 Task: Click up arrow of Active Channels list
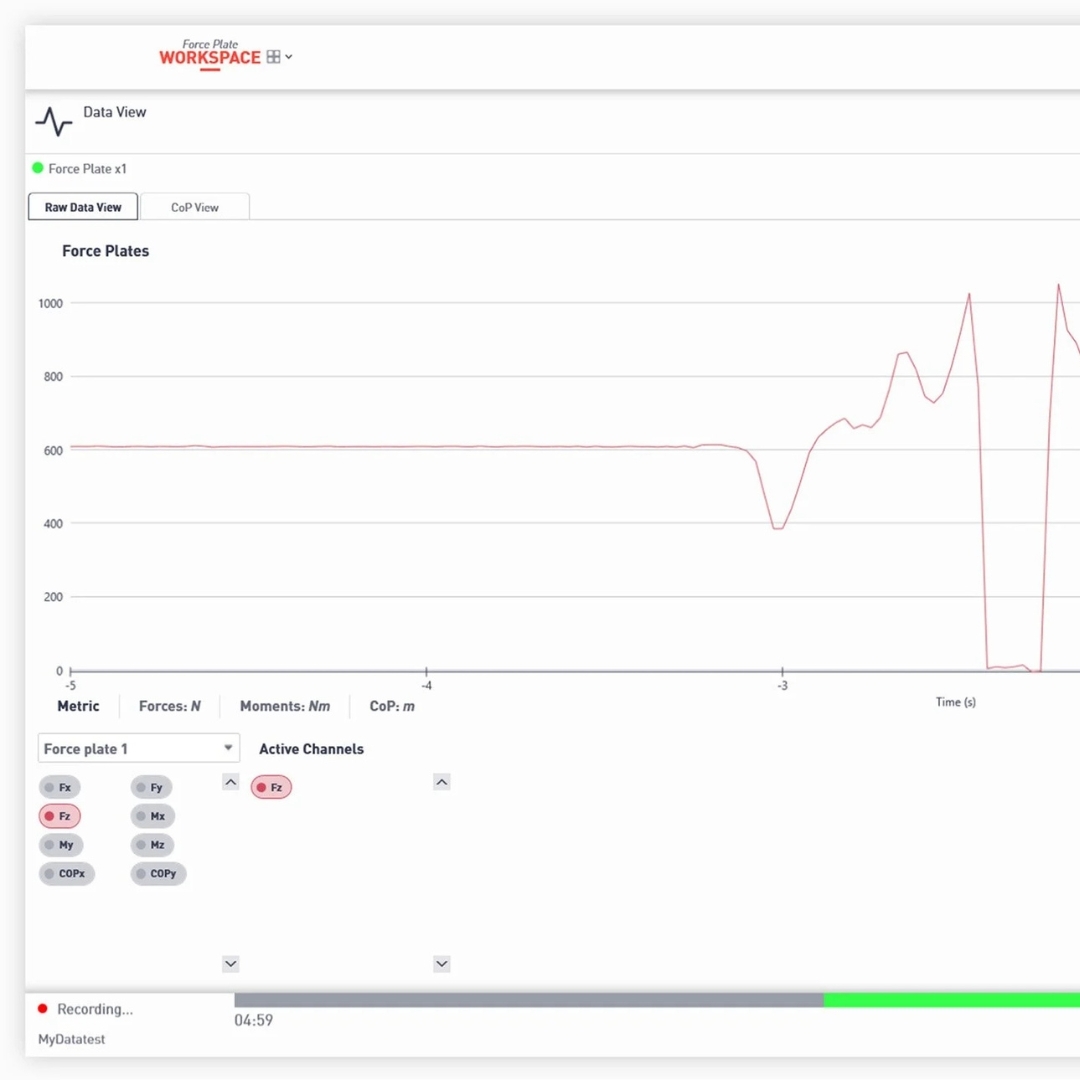click(x=441, y=782)
